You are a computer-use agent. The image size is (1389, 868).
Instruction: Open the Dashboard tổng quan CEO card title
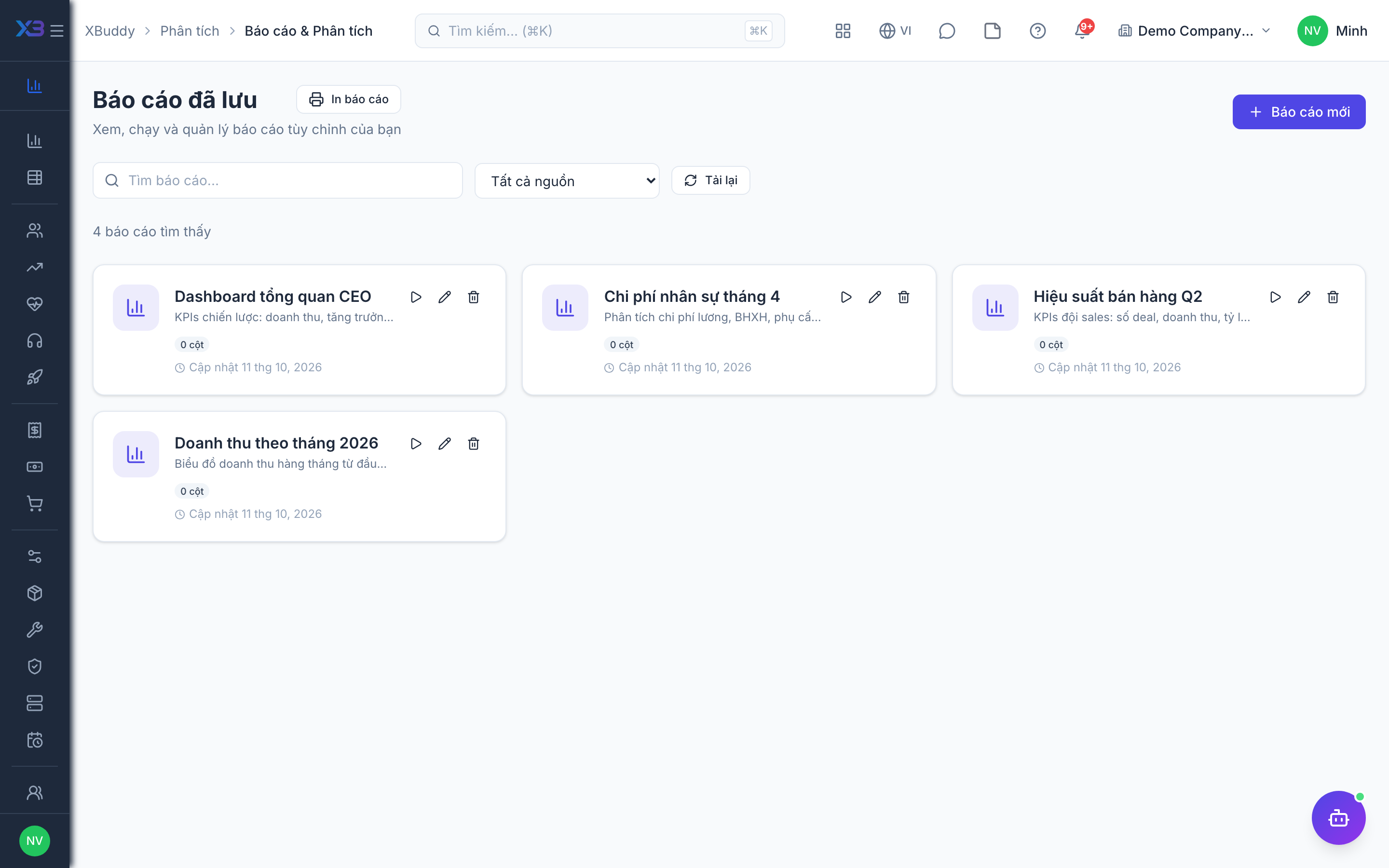pos(272,297)
